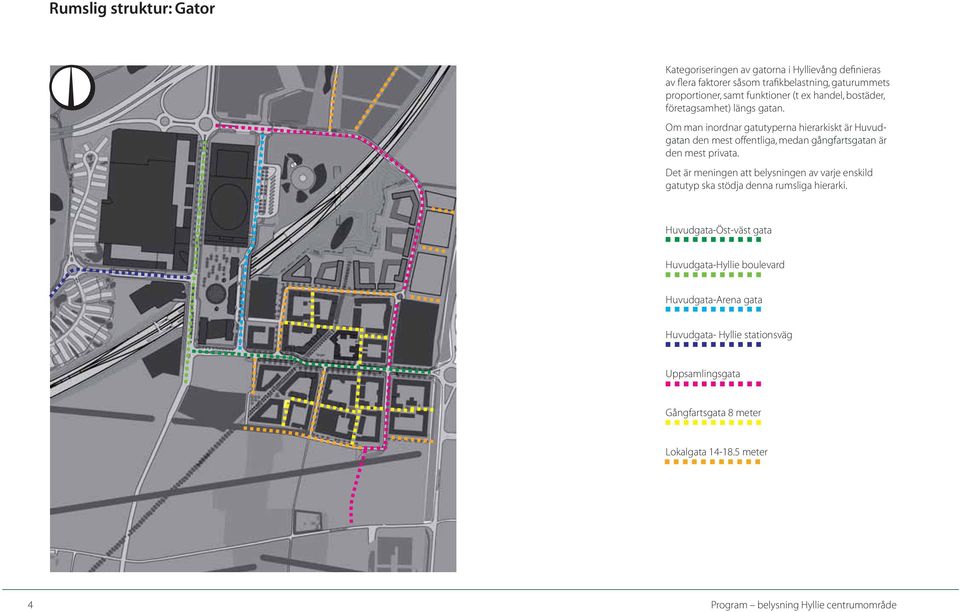Click the paragraph starting 'Om man inordnar gatutyperna'
Screen dimensions: 960x612
[776, 141]
